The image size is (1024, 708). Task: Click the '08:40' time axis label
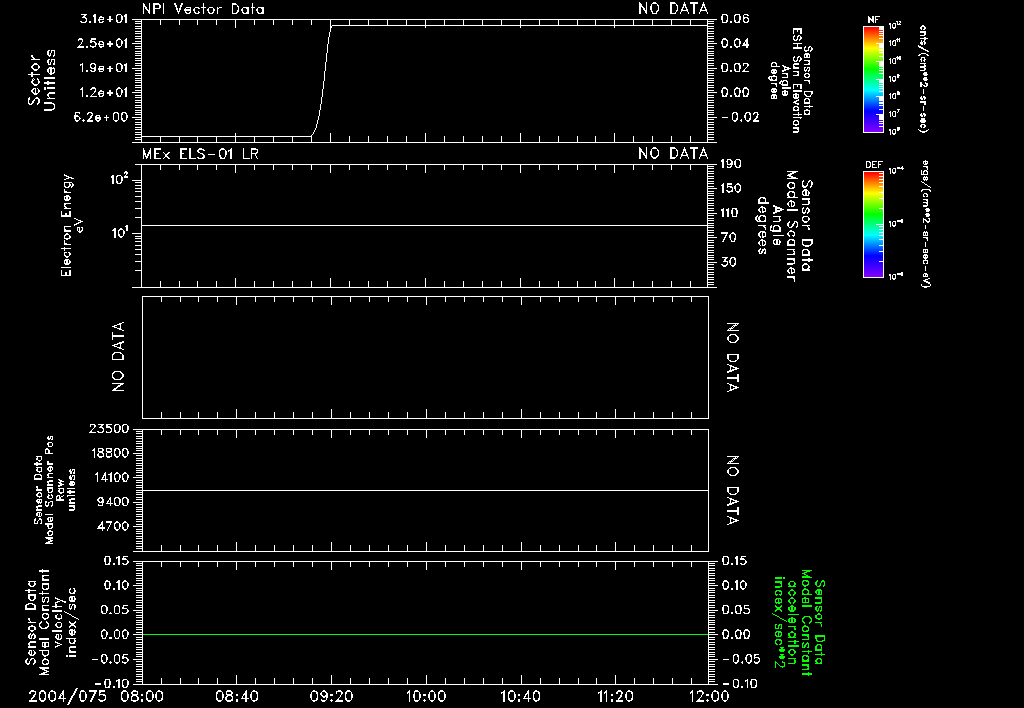point(237,696)
